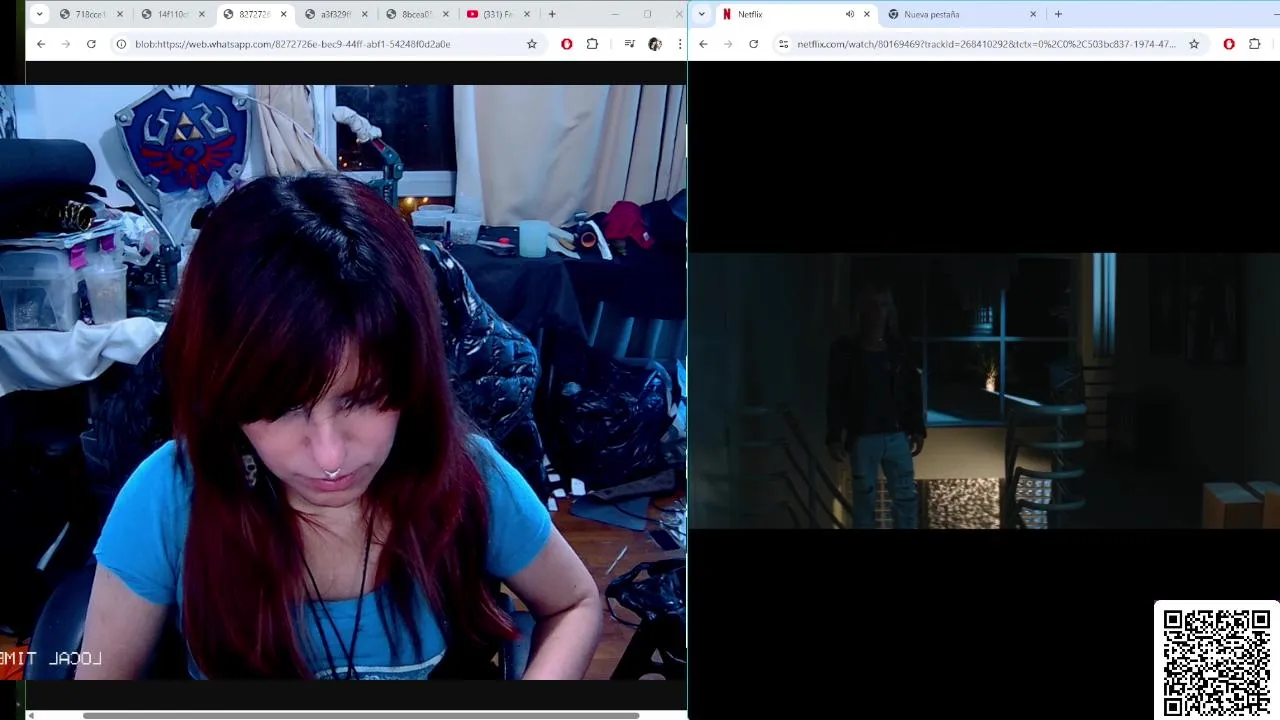Close the YouTube (331) tab

click(527, 14)
